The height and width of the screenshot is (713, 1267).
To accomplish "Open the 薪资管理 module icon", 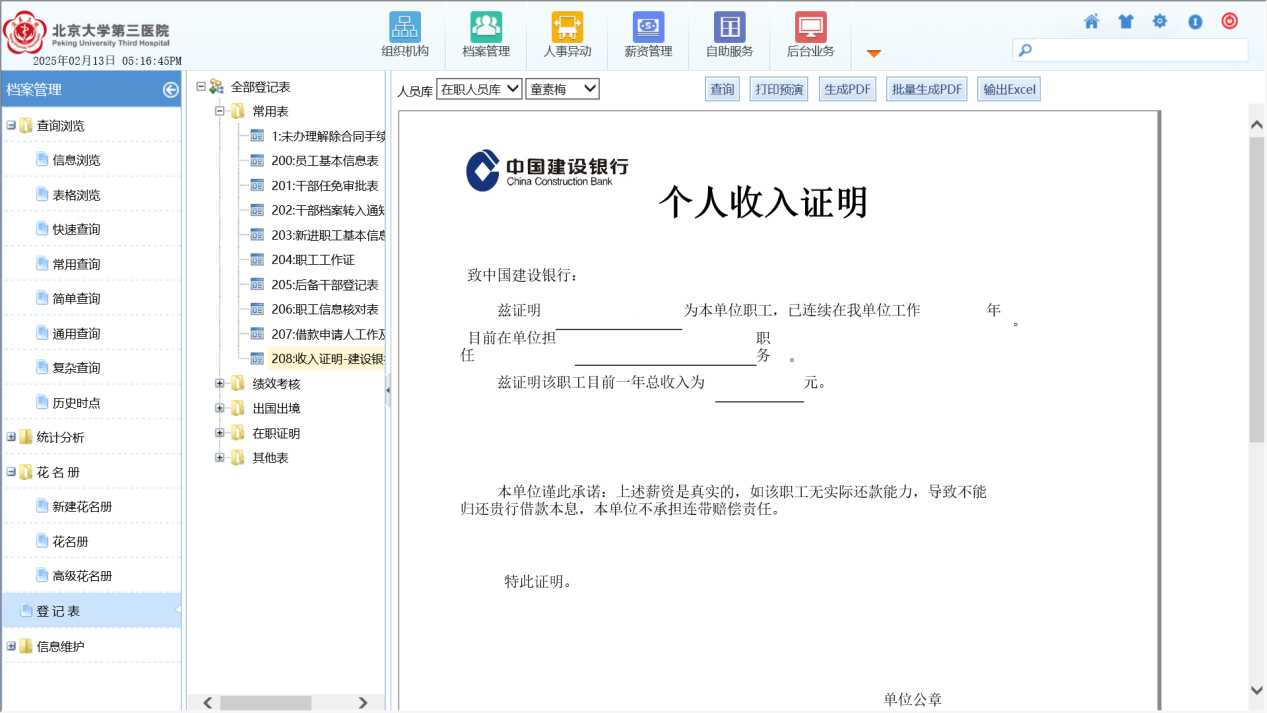I will (648, 27).
